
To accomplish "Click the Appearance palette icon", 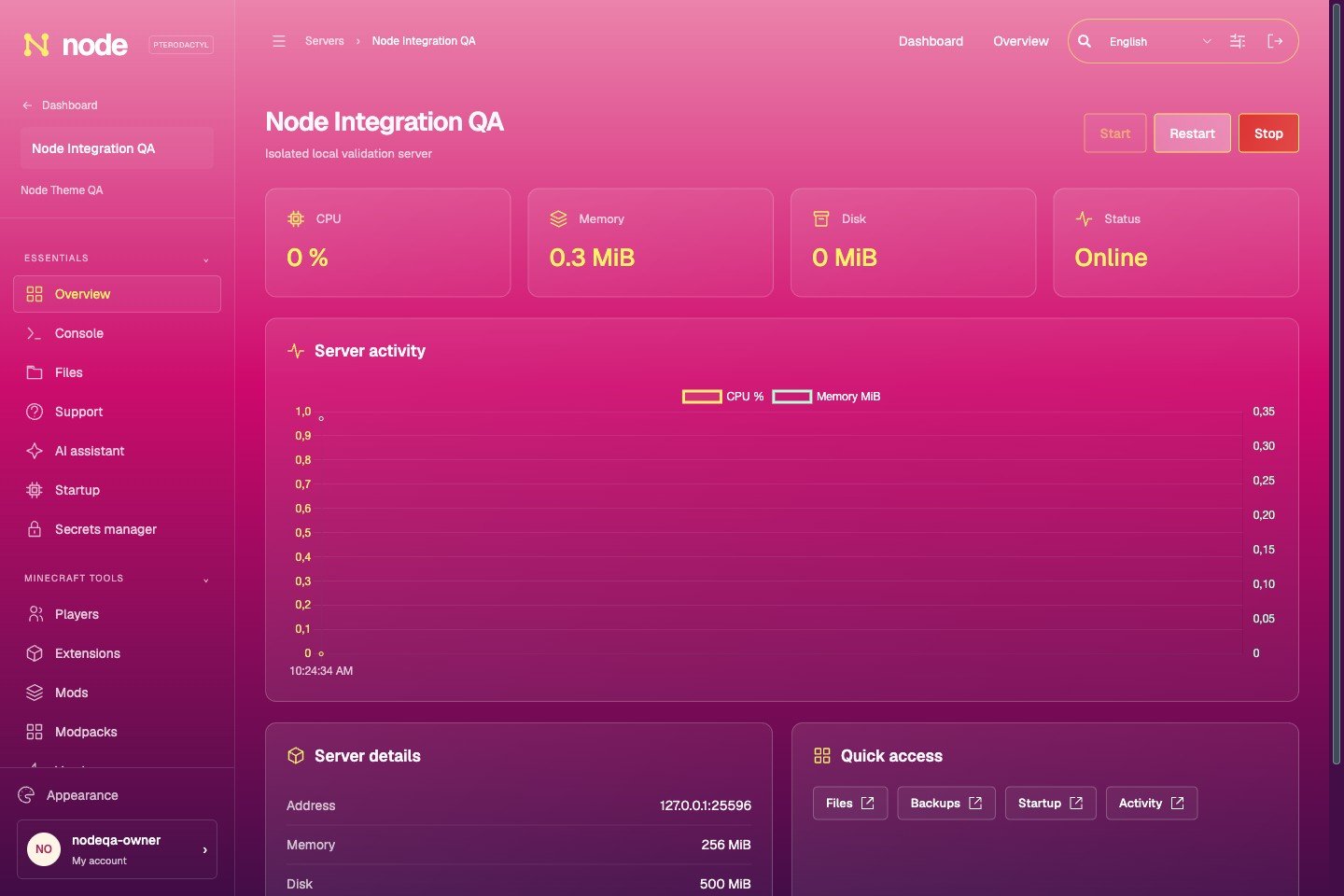I will (26, 795).
